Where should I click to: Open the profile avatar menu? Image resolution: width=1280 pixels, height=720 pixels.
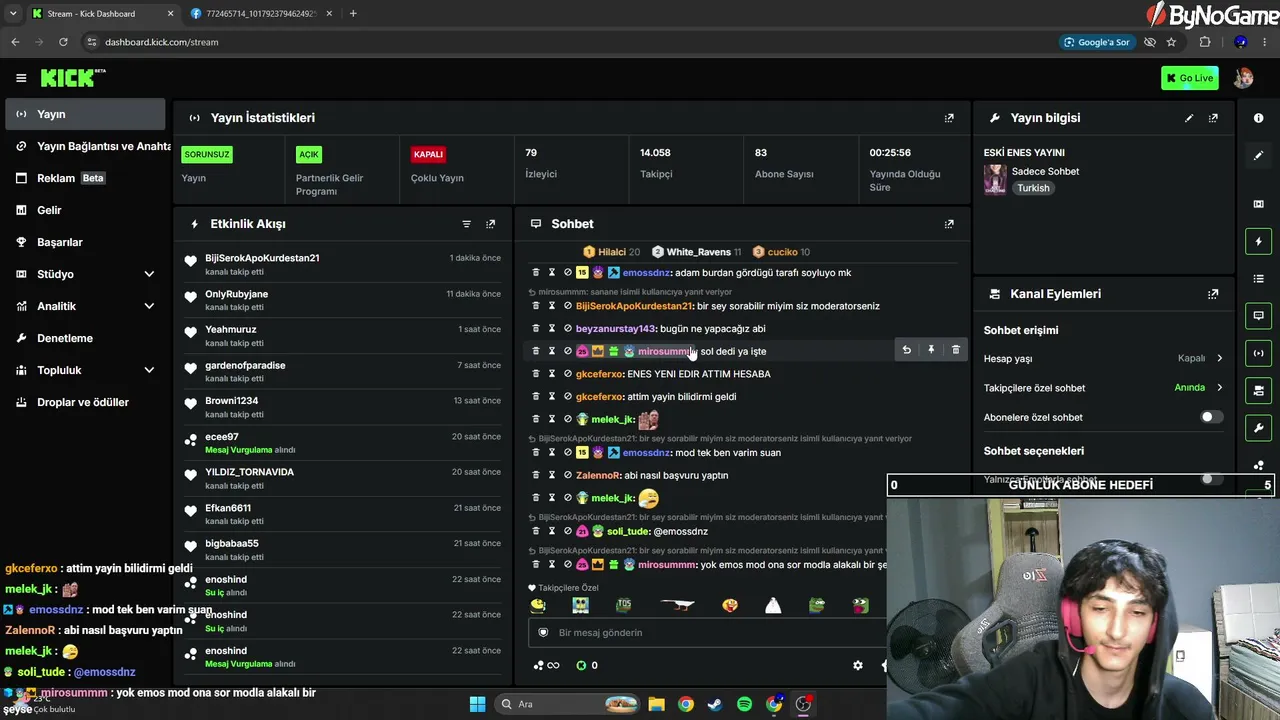click(1243, 78)
